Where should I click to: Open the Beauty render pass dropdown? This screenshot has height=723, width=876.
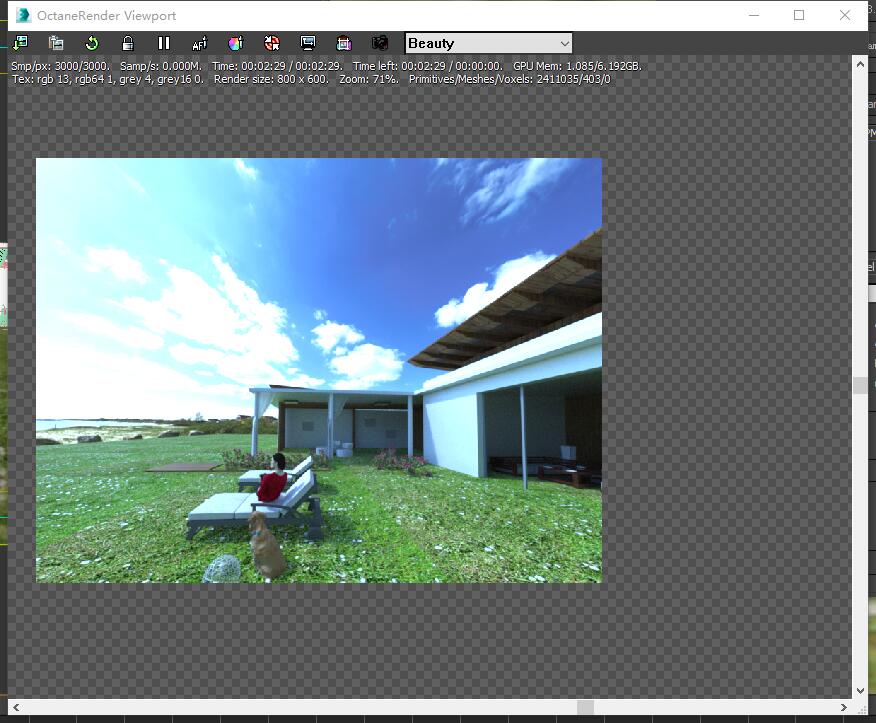click(488, 43)
